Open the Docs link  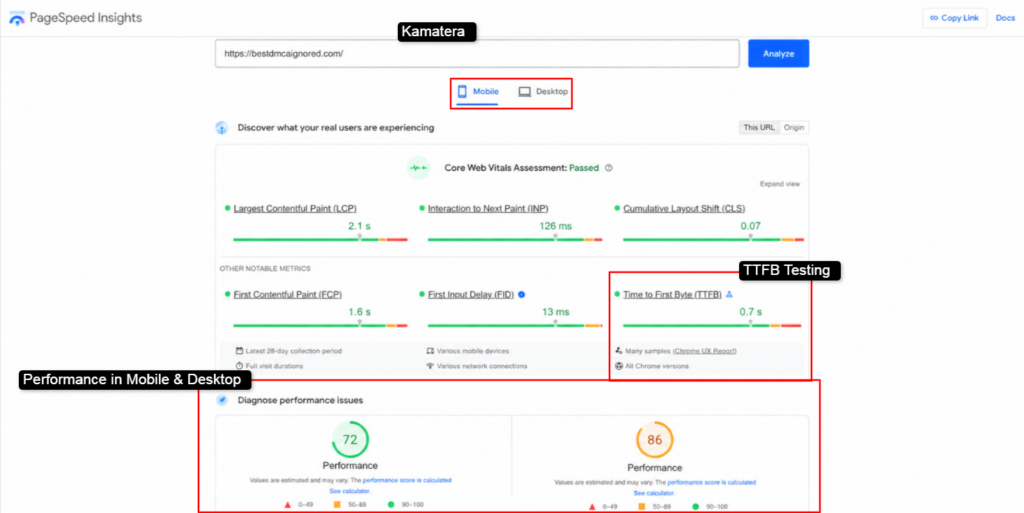tap(1005, 18)
